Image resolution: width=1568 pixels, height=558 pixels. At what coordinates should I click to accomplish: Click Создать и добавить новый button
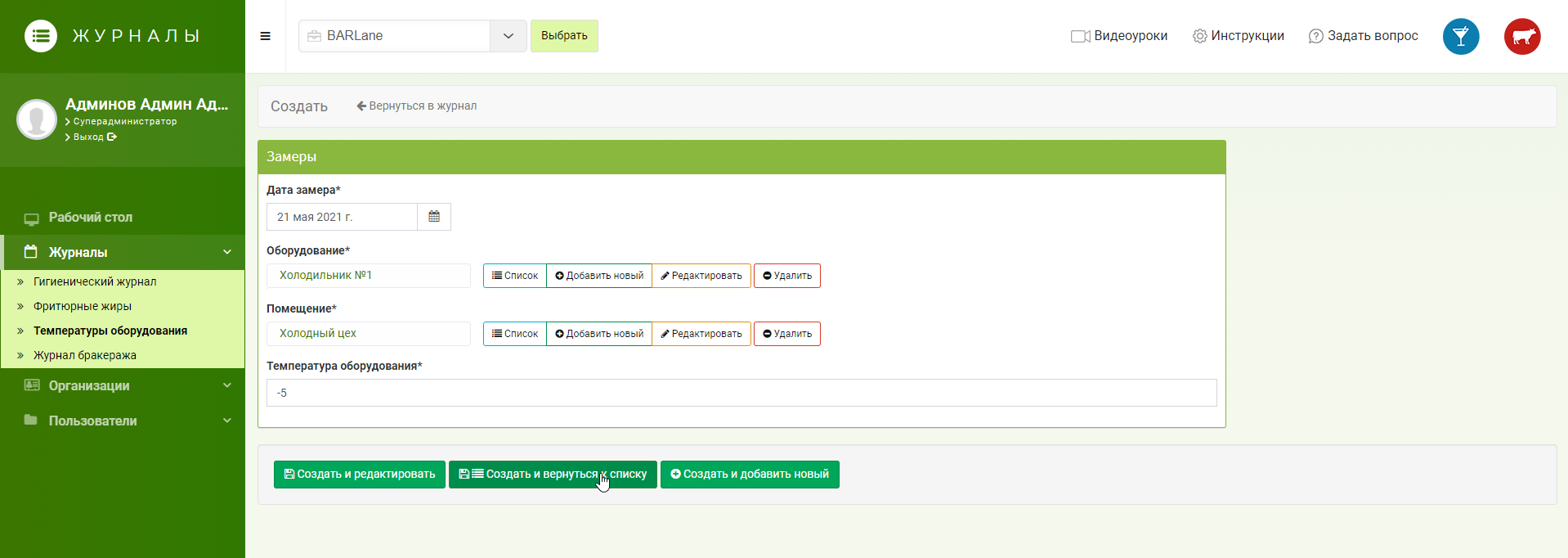[x=750, y=475]
